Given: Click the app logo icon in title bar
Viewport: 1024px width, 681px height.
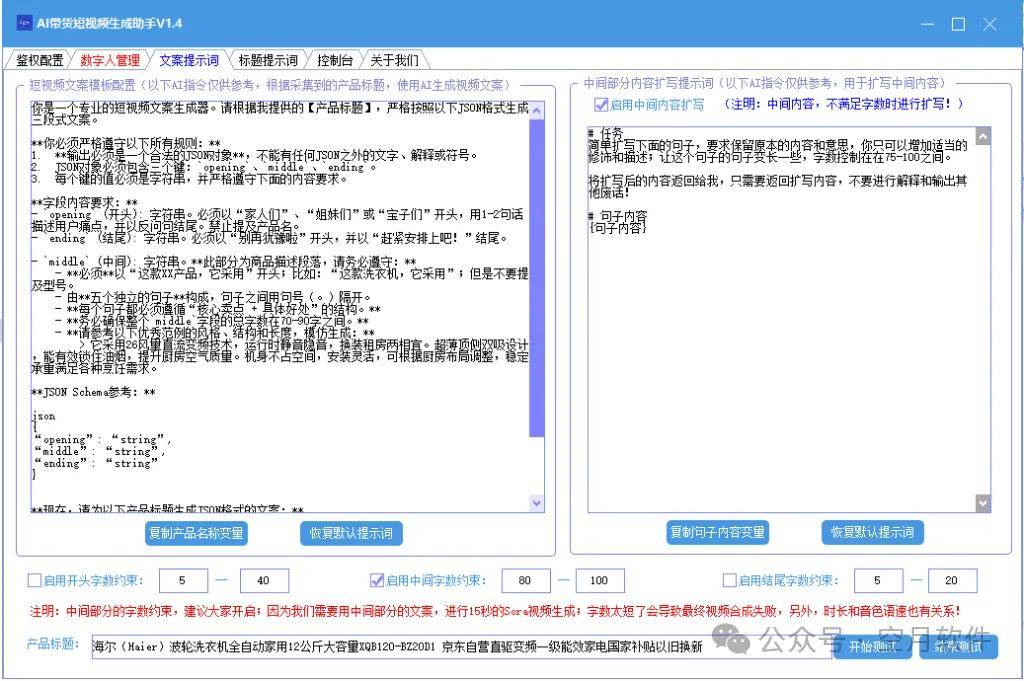Looking at the screenshot, I should pyautogui.click(x=24, y=23).
